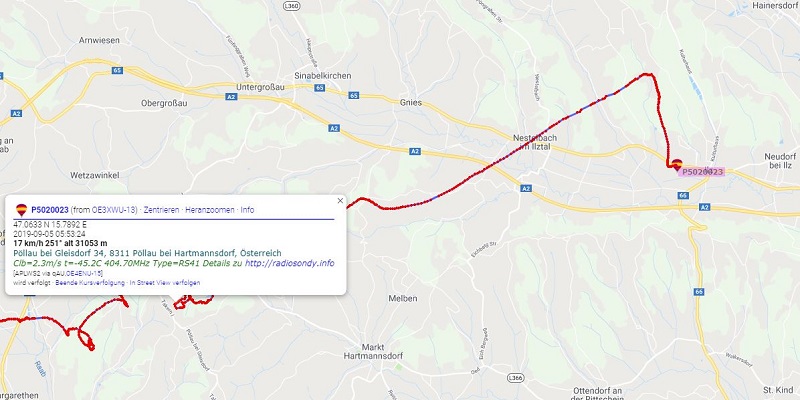Image resolution: width=800 pixels, height=400 pixels.
Task: Click the A2 highway shield near Untergroßau
Action: pos(232,96)
